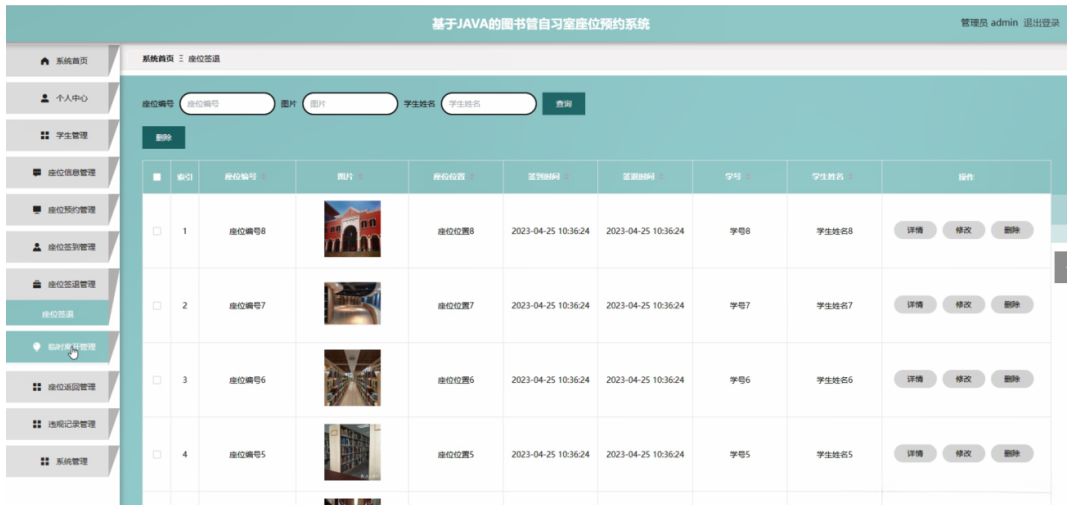Sort table using 签退时间 column arrows

(x=662, y=177)
